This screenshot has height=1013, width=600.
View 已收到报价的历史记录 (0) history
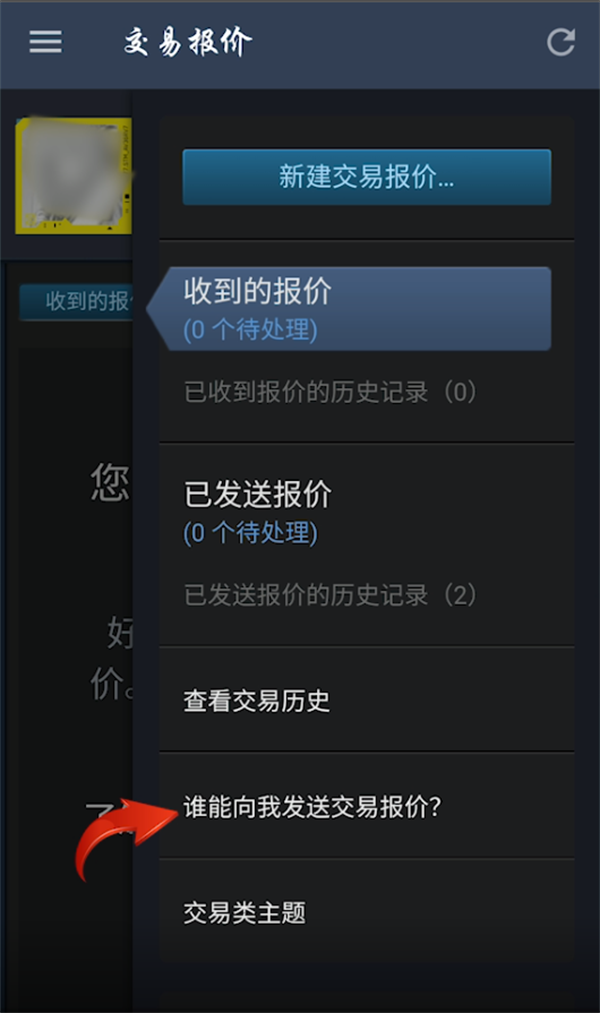coord(330,392)
